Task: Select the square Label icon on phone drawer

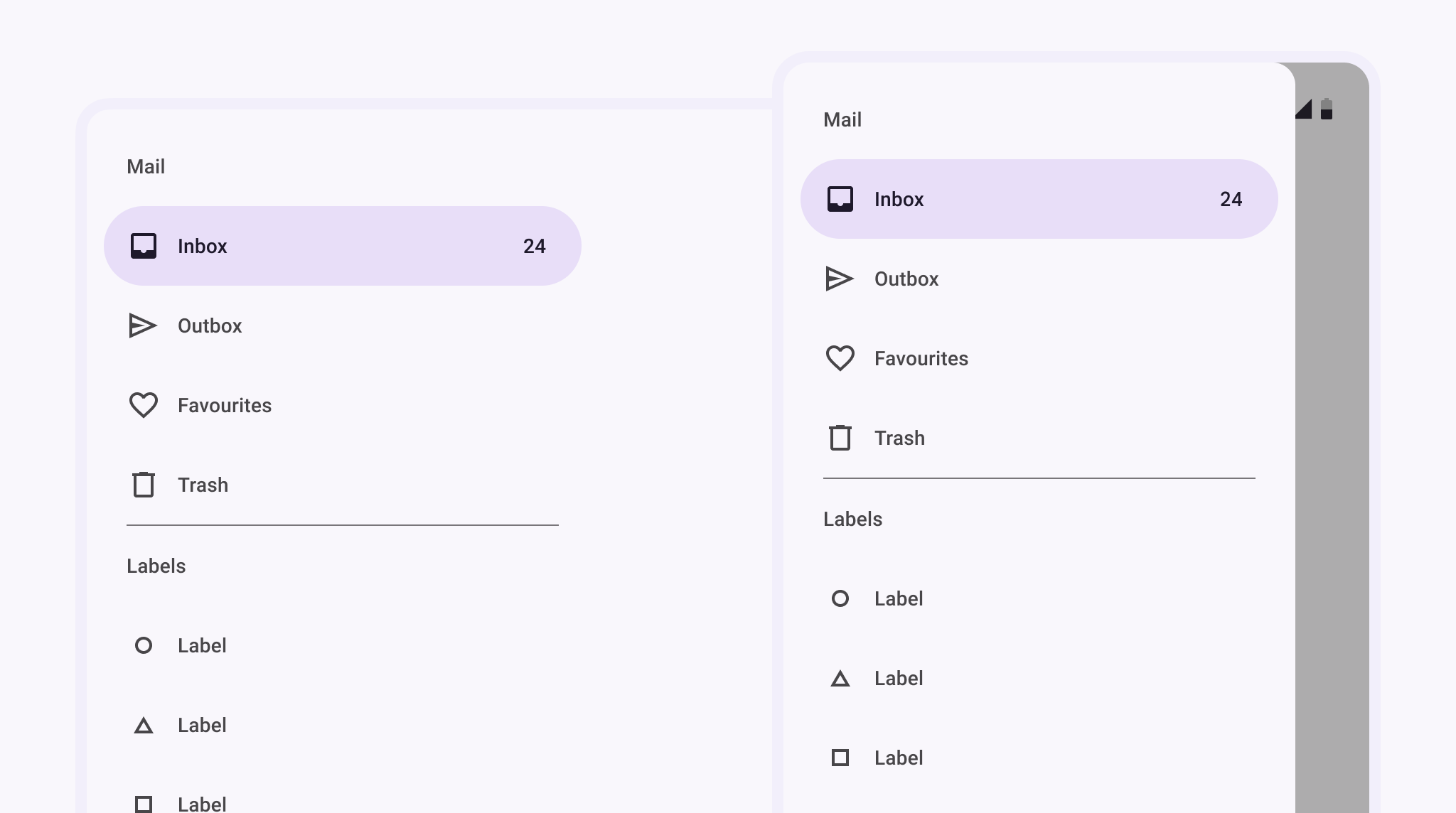Action: (840, 758)
